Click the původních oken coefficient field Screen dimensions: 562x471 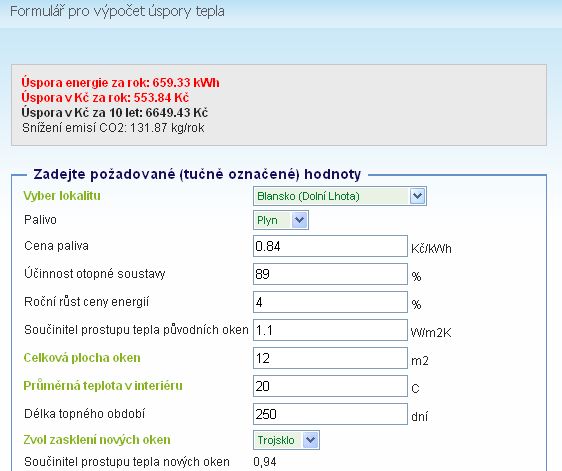coord(330,330)
